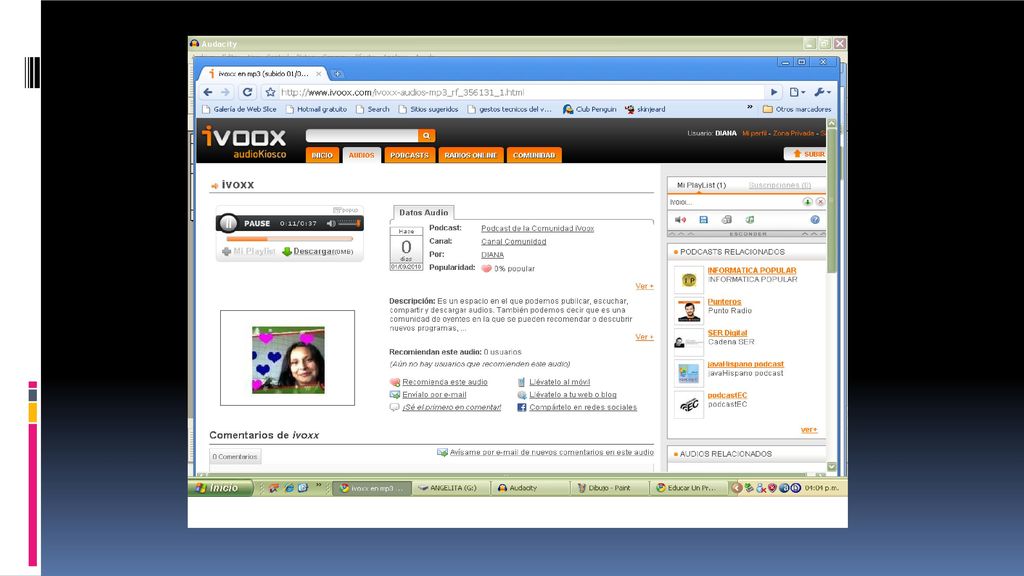
Task: Expand the hidden bookmarks chevron
Action: (750, 108)
